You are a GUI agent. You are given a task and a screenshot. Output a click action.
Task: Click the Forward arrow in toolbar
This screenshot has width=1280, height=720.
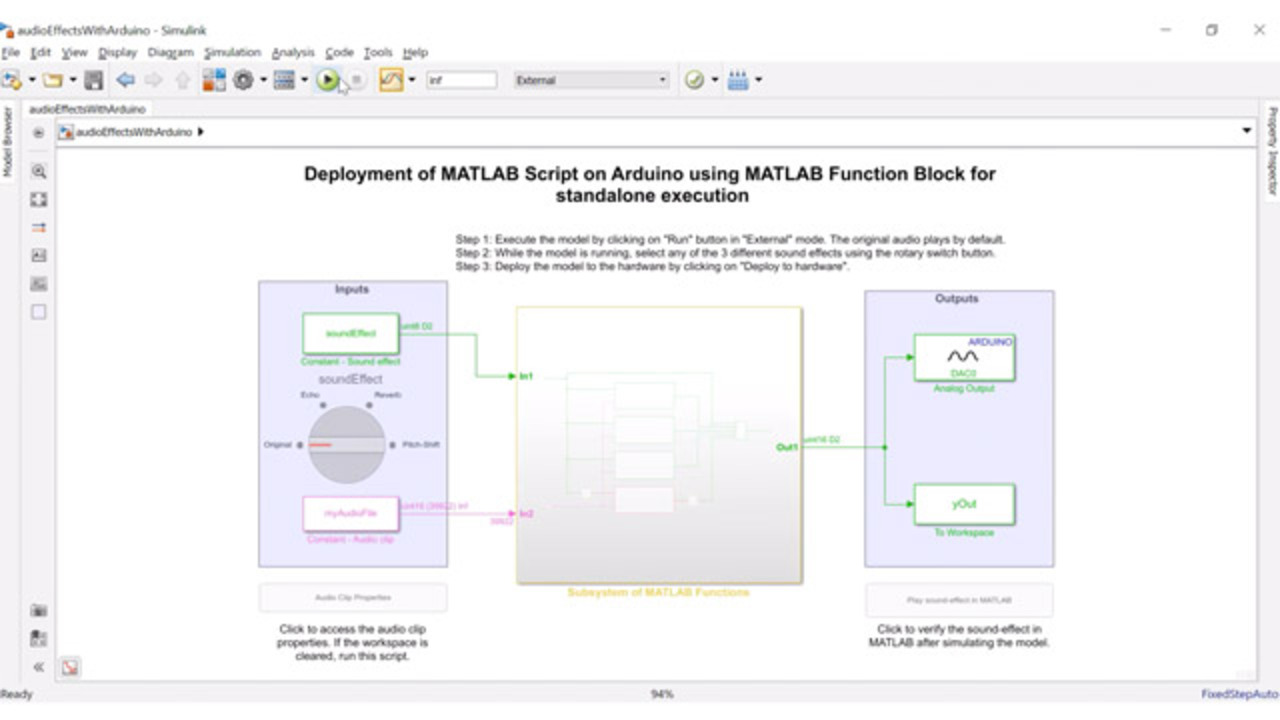coord(153,80)
